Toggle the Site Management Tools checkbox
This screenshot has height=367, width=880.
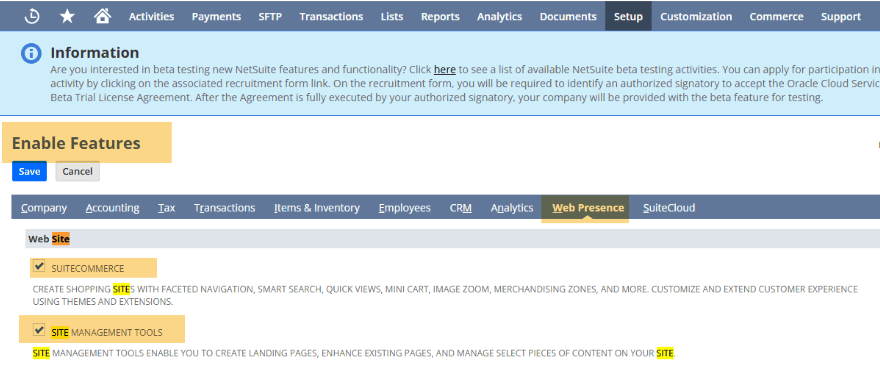(39, 330)
